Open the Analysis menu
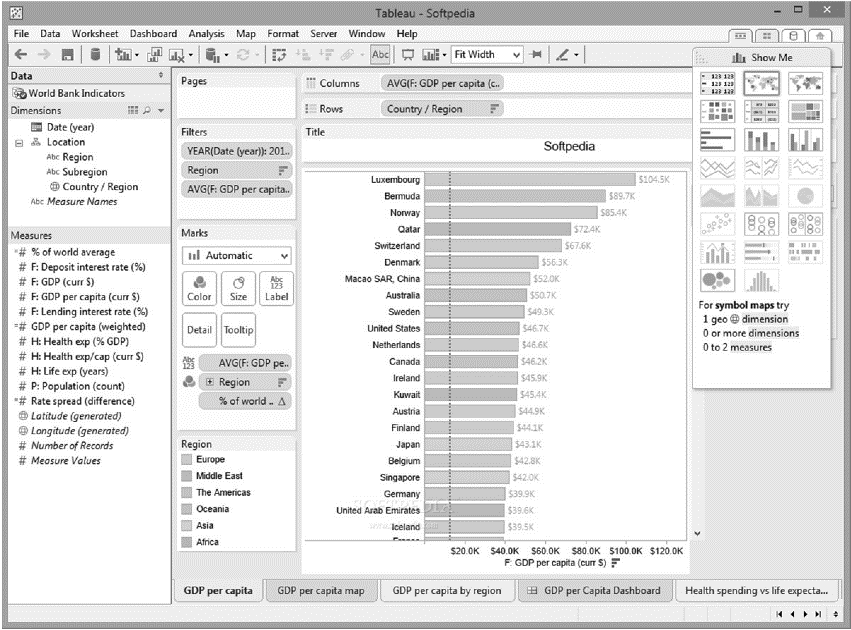851x630 pixels. click(206, 34)
